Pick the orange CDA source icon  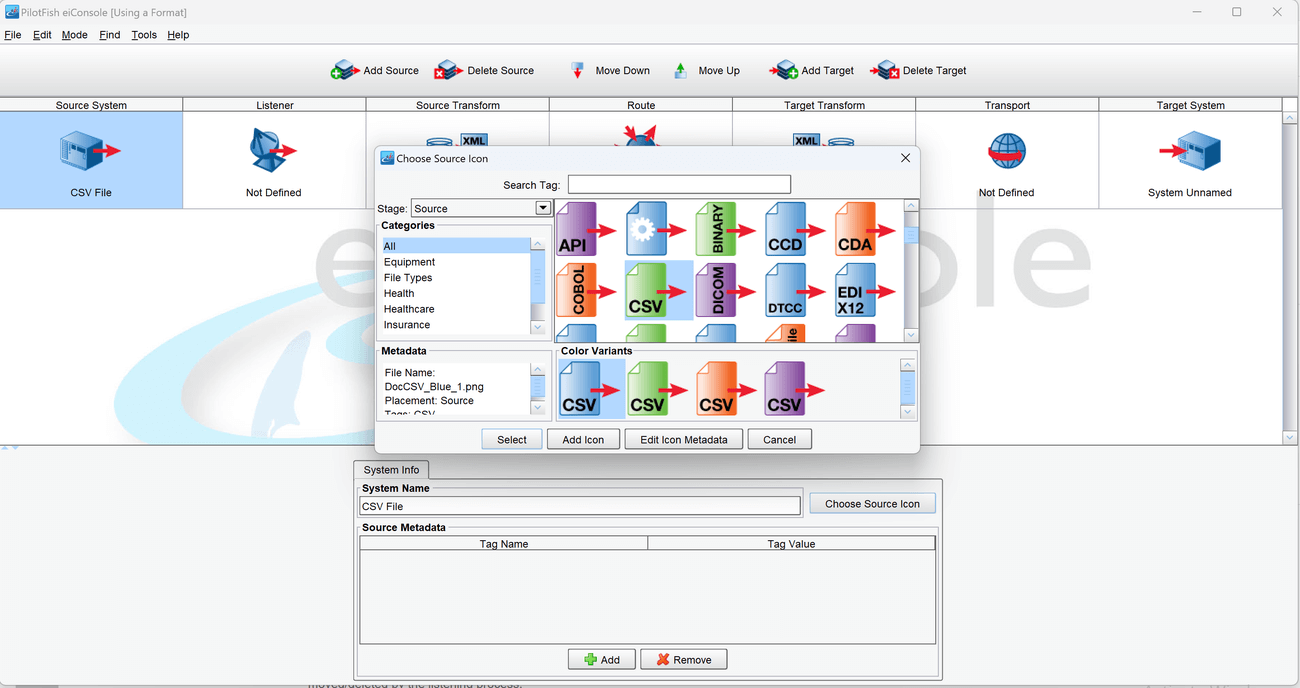pos(865,229)
